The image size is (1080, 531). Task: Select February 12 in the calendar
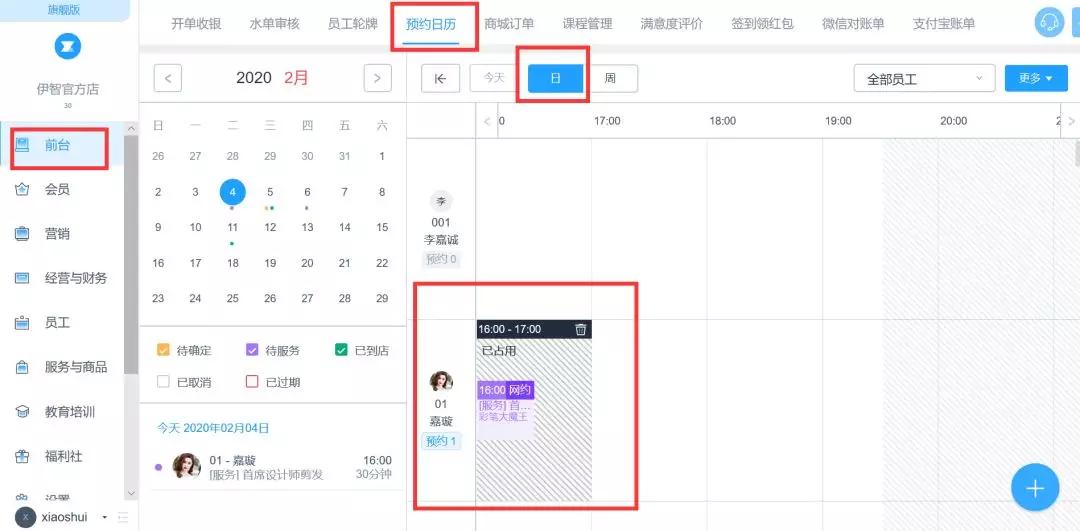point(270,227)
